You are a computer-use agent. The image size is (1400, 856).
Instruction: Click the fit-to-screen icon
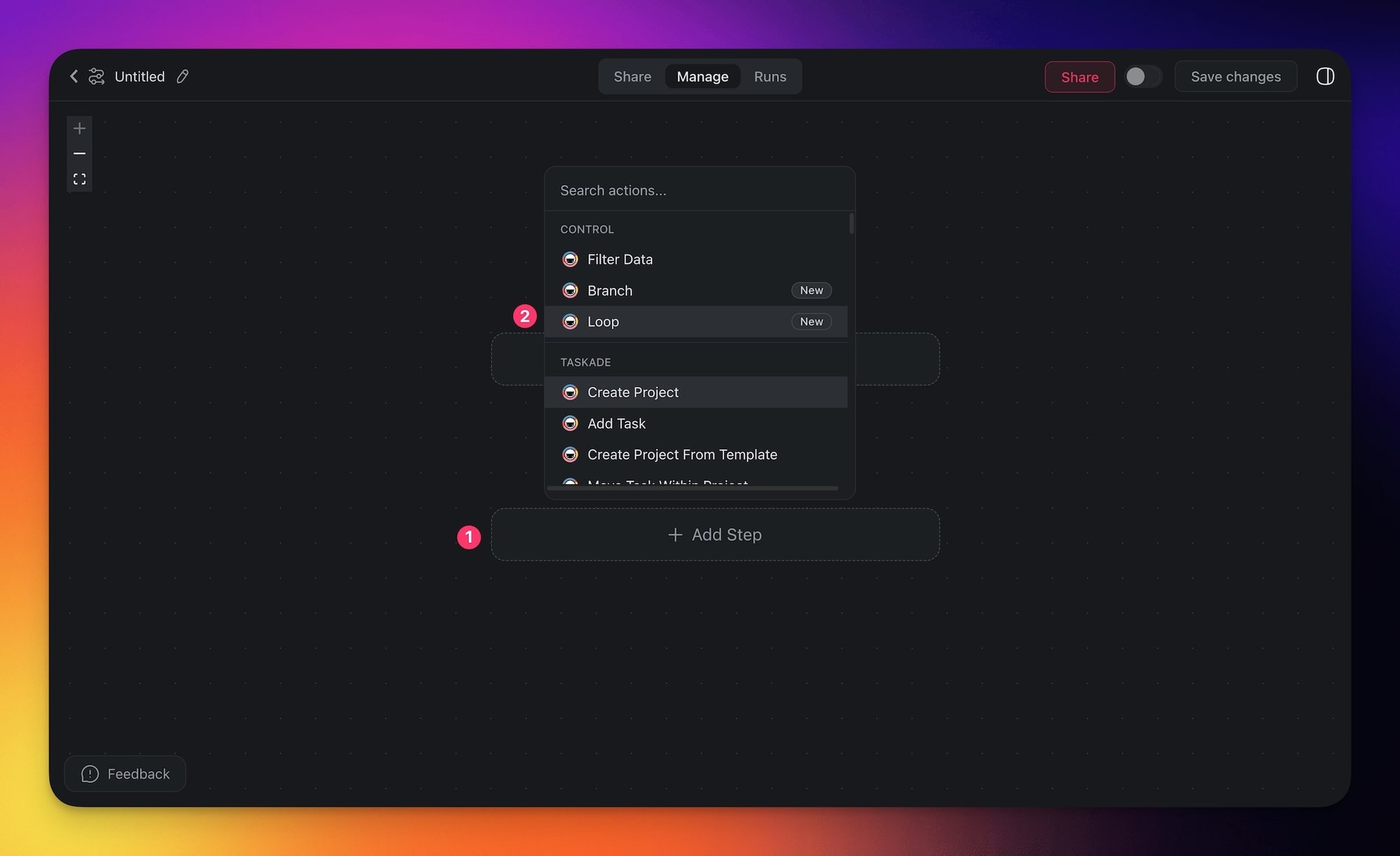(x=79, y=180)
